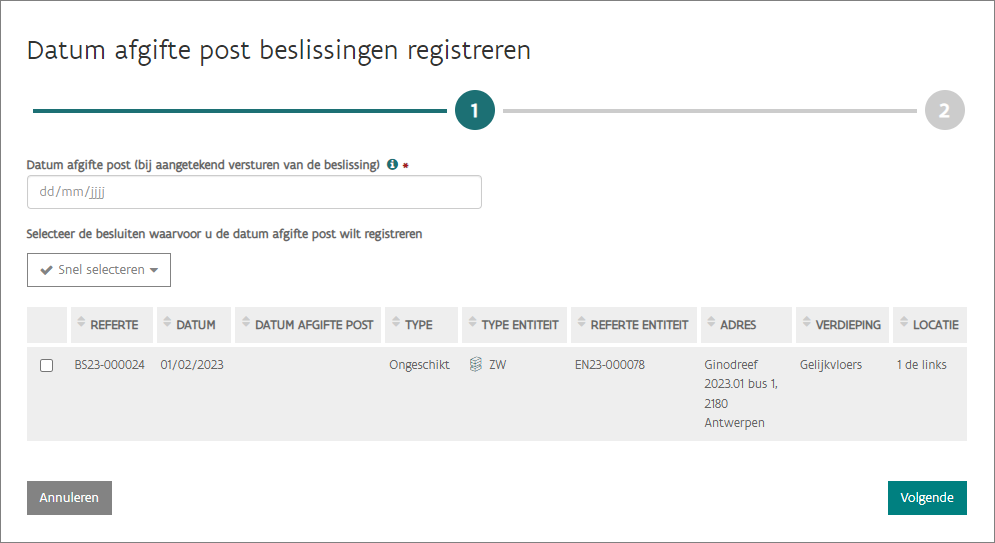This screenshot has width=995, height=543.
Task: Go to wizard step 1
Action: tap(475, 111)
